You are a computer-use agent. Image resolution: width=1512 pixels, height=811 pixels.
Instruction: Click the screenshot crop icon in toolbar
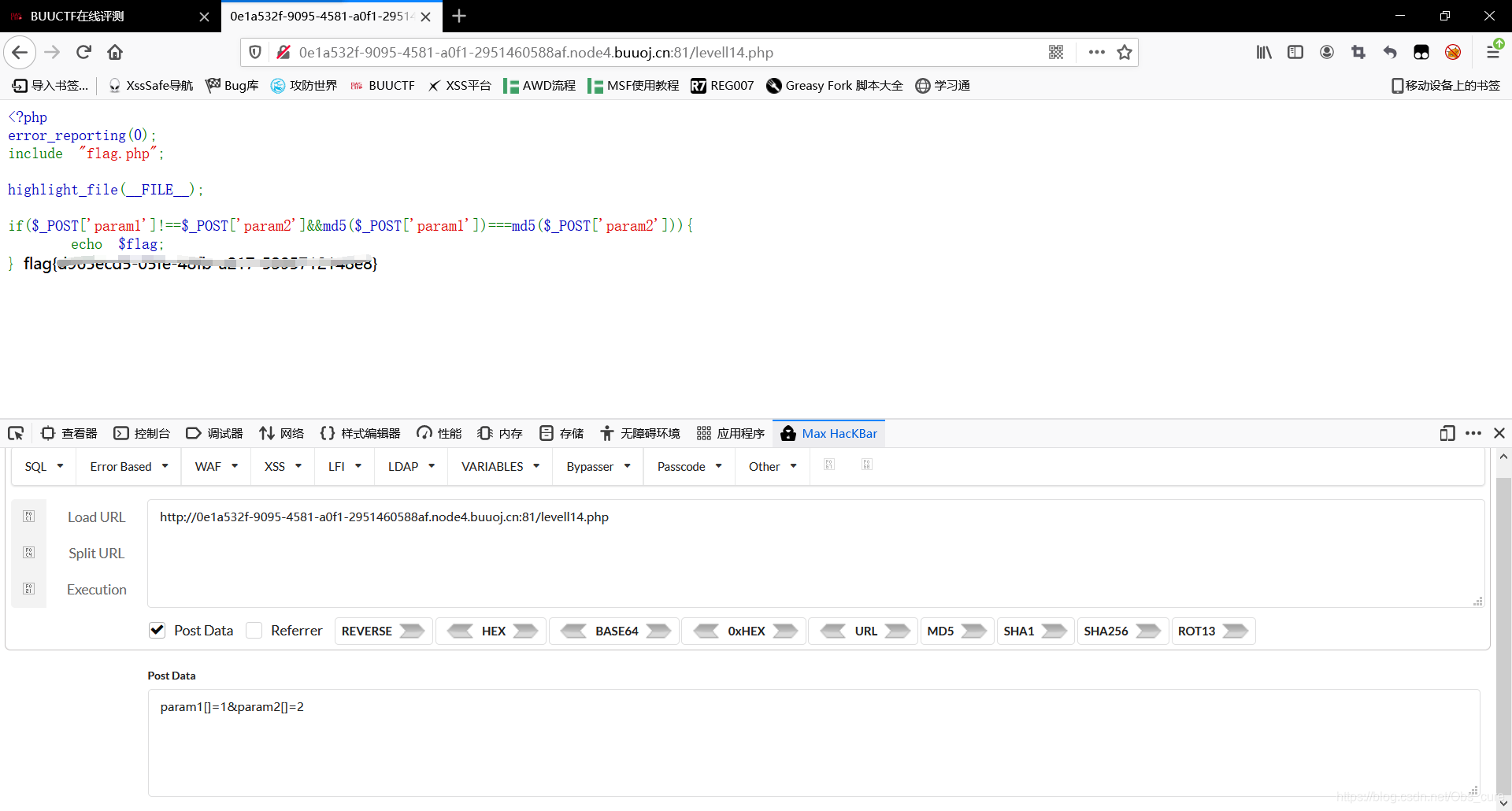pyautogui.click(x=1358, y=52)
